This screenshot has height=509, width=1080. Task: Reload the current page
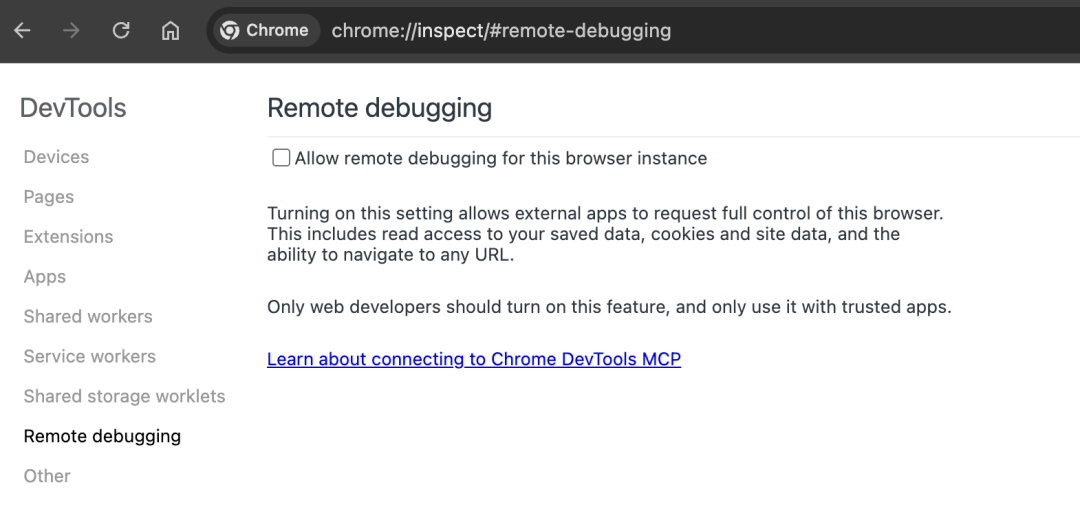point(121,31)
